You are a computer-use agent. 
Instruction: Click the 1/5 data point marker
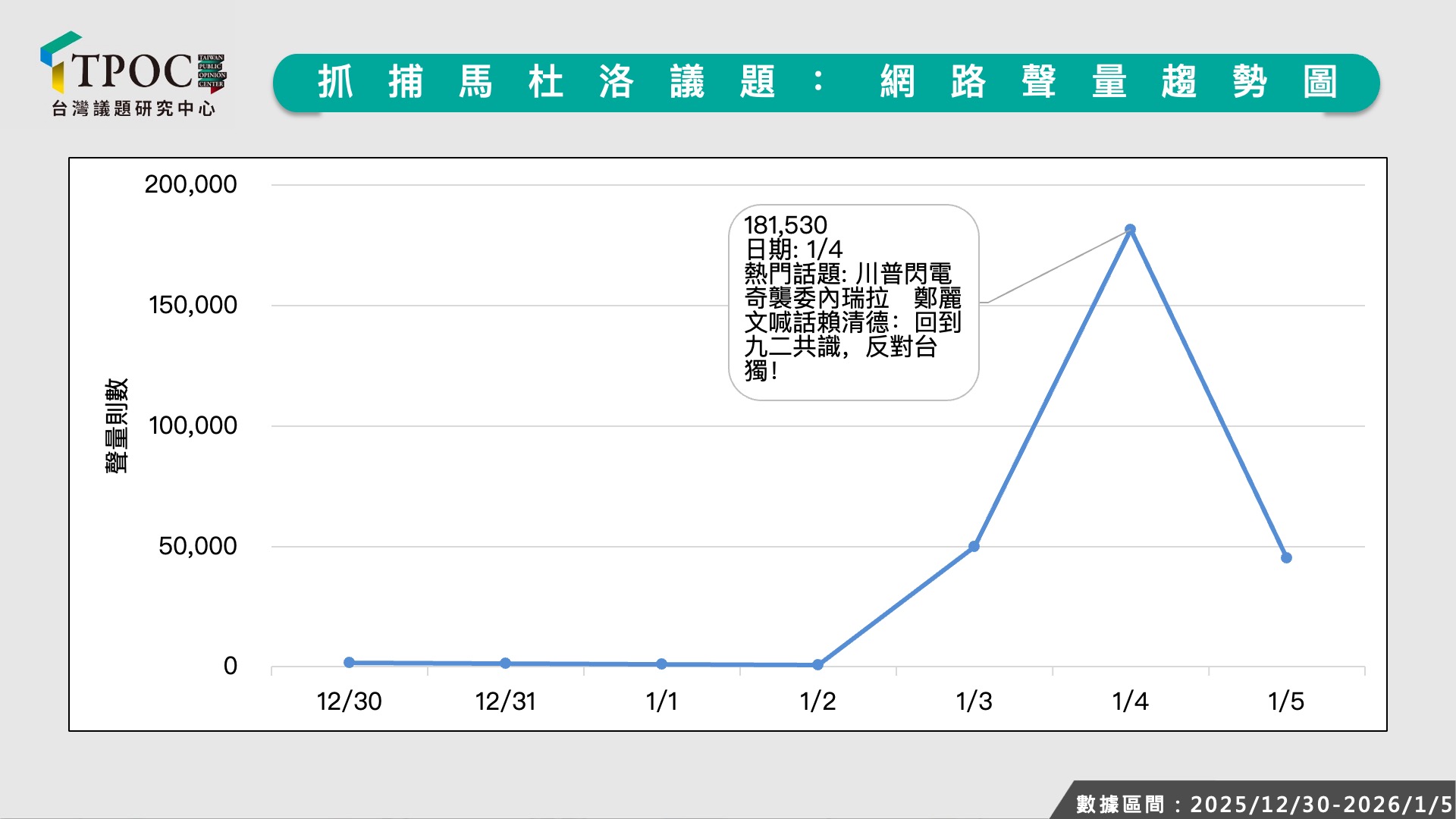click(x=1286, y=557)
